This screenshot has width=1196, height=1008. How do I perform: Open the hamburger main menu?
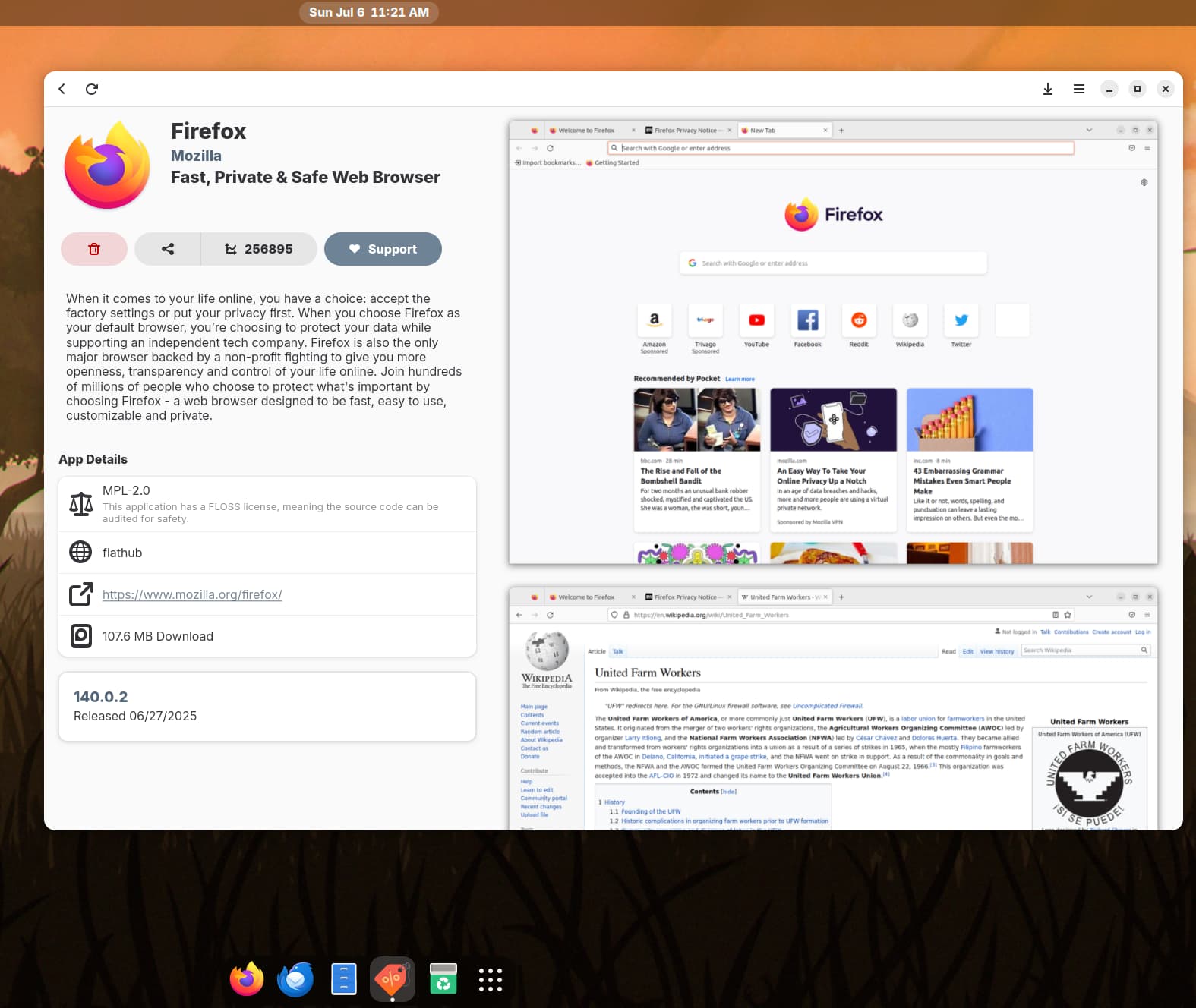(1078, 89)
